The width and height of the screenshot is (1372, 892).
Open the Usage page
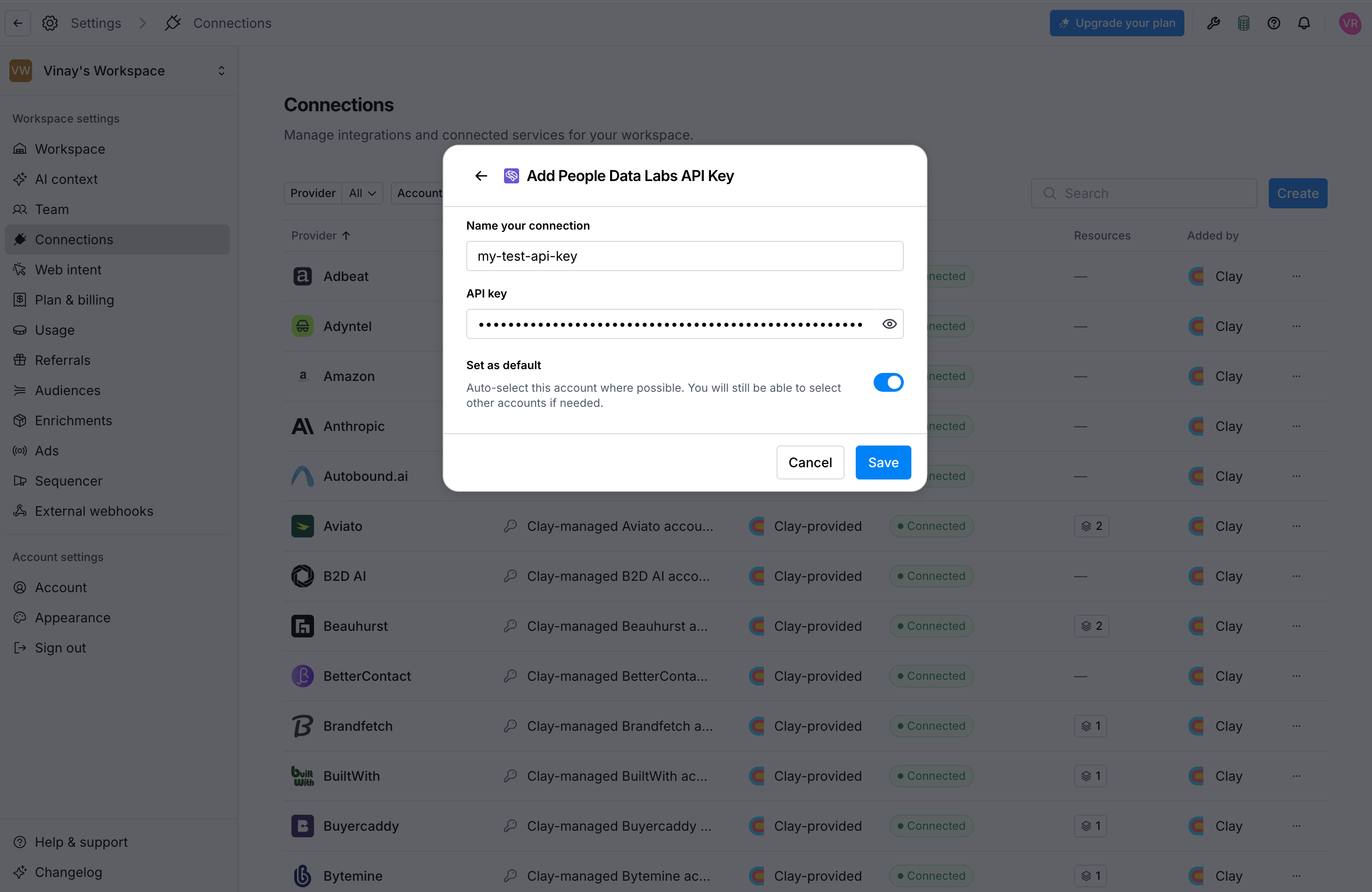pos(117,330)
